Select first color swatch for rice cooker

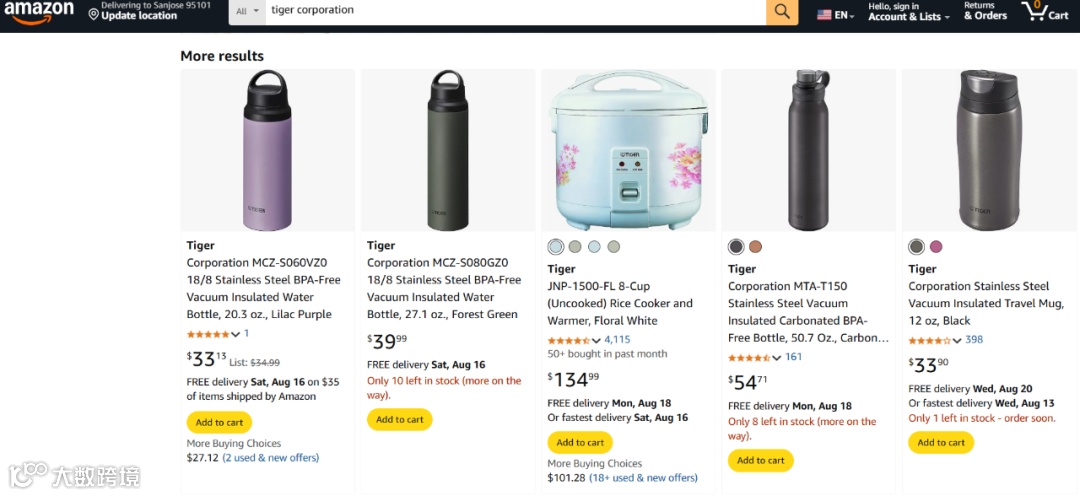[x=556, y=247]
